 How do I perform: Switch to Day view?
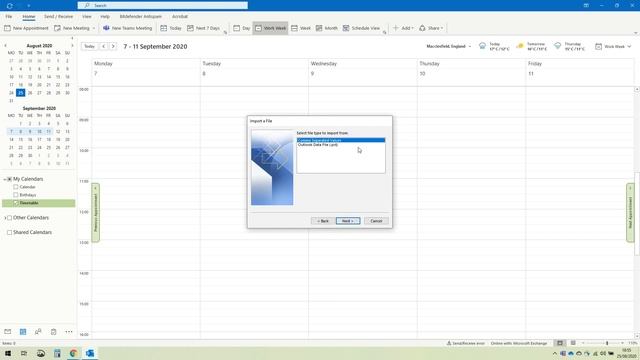pyautogui.click(x=242, y=28)
